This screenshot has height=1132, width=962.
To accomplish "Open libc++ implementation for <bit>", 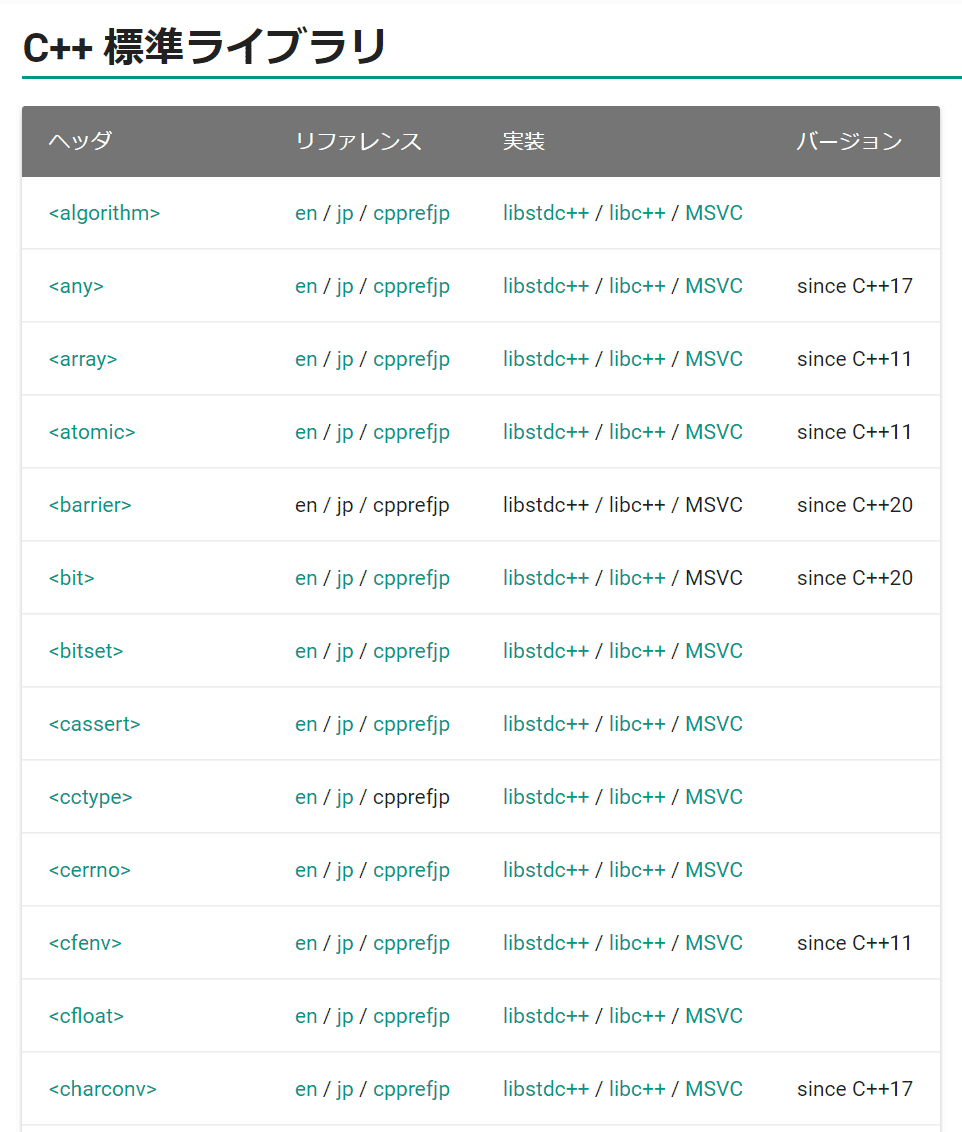I will coord(637,578).
